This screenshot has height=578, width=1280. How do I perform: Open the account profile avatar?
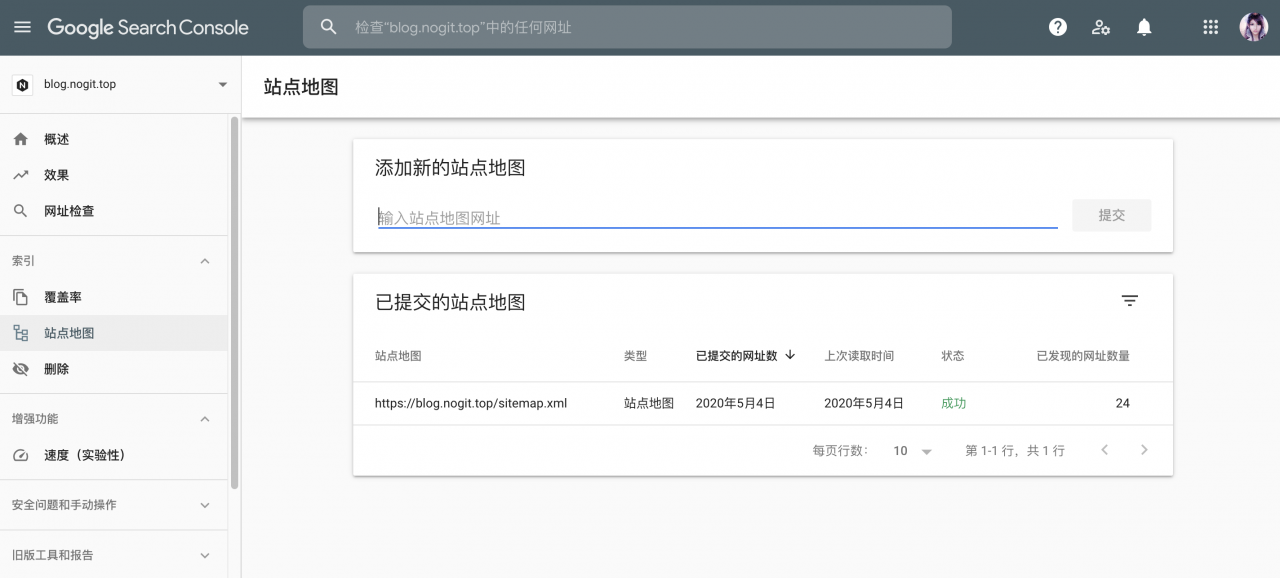pyautogui.click(x=1254, y=27)
